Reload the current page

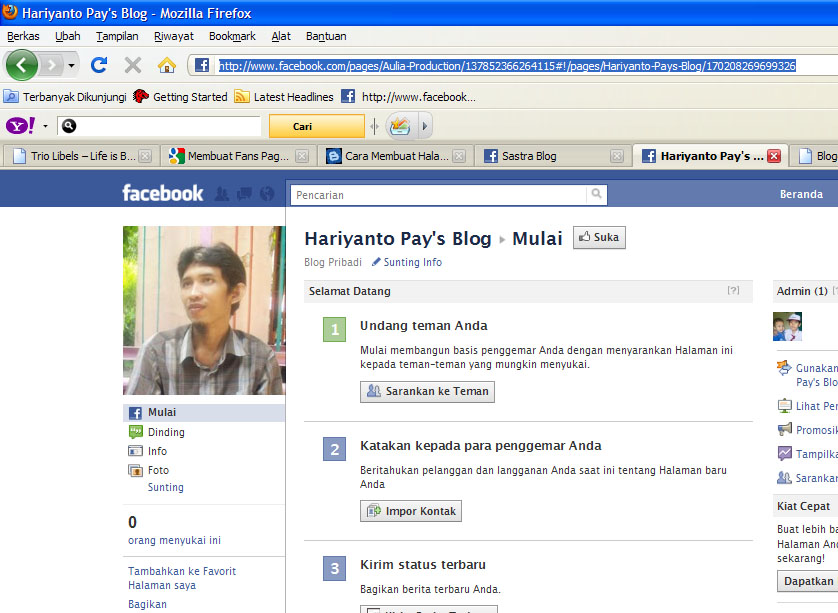99,65
